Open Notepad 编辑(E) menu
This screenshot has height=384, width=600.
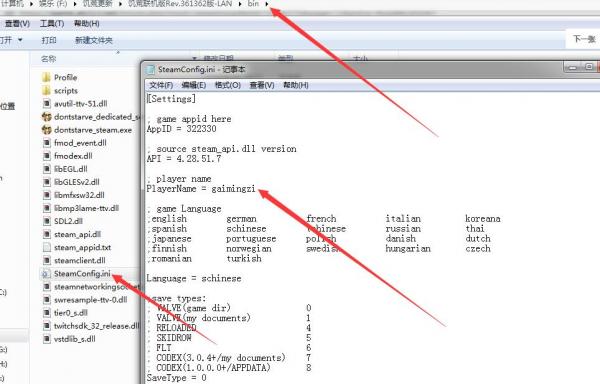pos(194,85)
